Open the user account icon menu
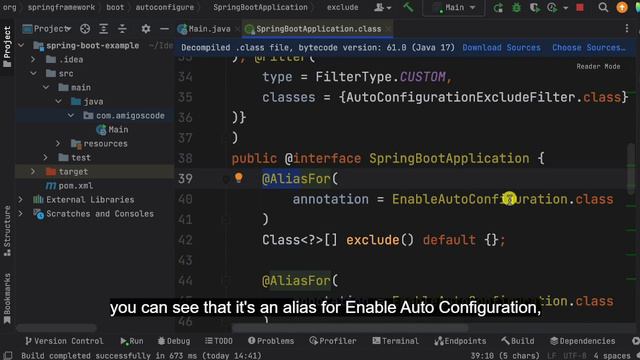 (382, 7)
